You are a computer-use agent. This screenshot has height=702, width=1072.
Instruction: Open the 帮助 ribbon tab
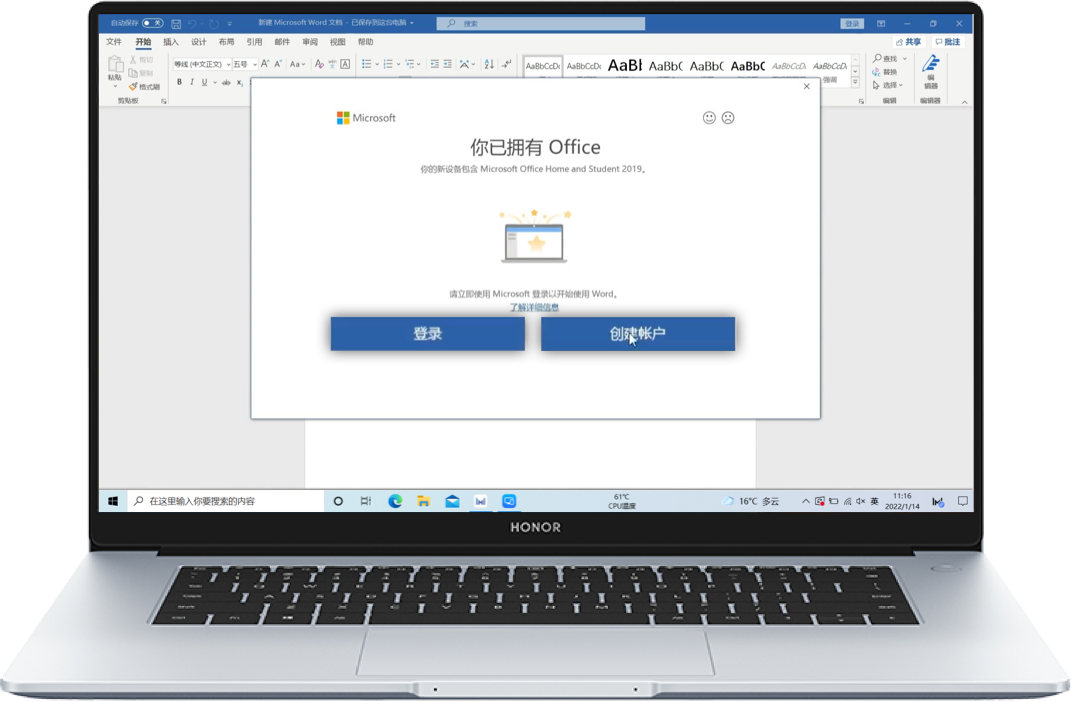click(x=366, y=42)
